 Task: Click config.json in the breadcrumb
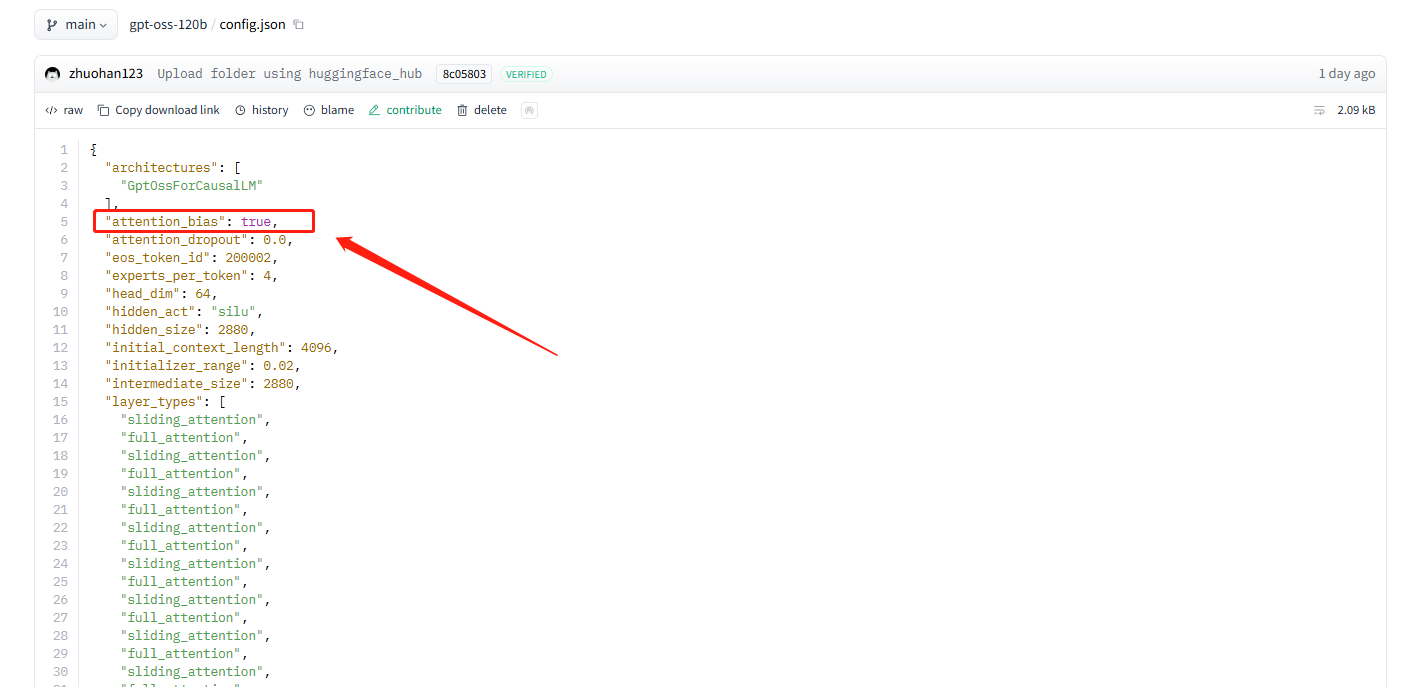point(253,24)
